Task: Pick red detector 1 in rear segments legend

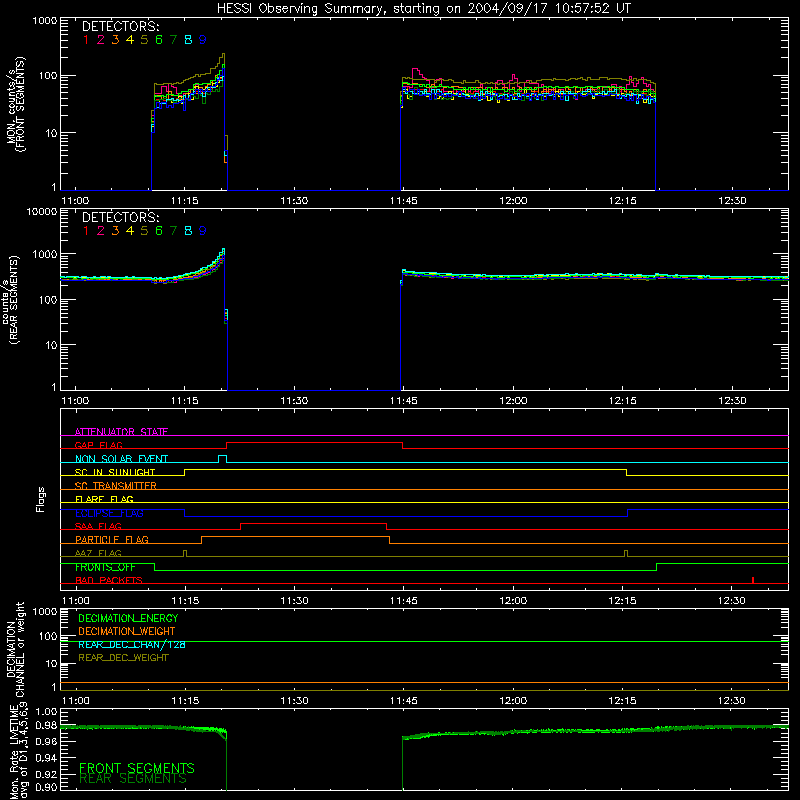Action: (86, 231)
